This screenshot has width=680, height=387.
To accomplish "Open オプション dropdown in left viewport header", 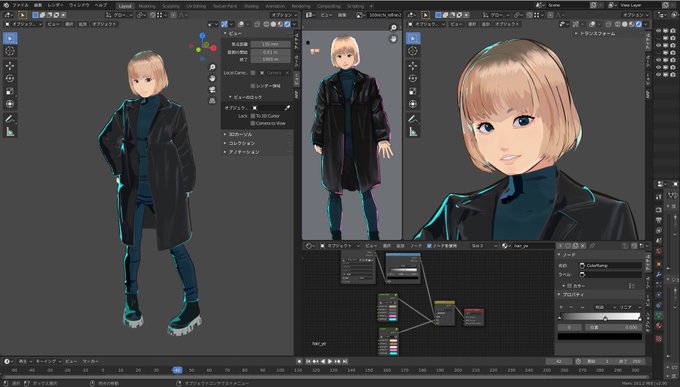I will pyautogui.click(x=284, y=15).
